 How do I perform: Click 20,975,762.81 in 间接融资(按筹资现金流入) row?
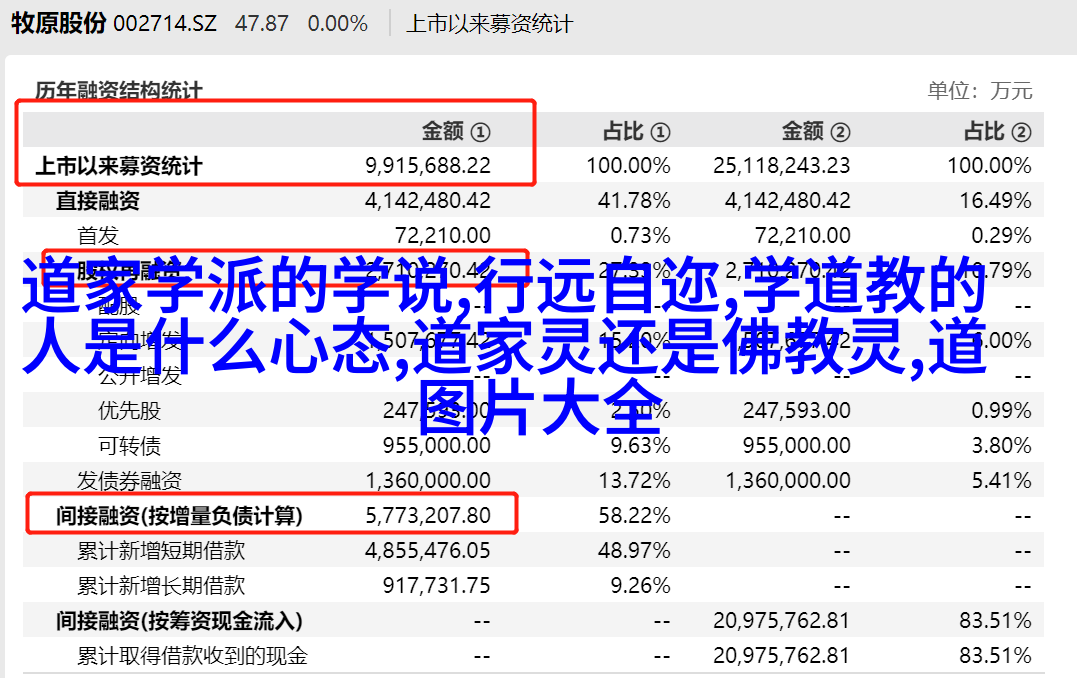coord(782,621)
